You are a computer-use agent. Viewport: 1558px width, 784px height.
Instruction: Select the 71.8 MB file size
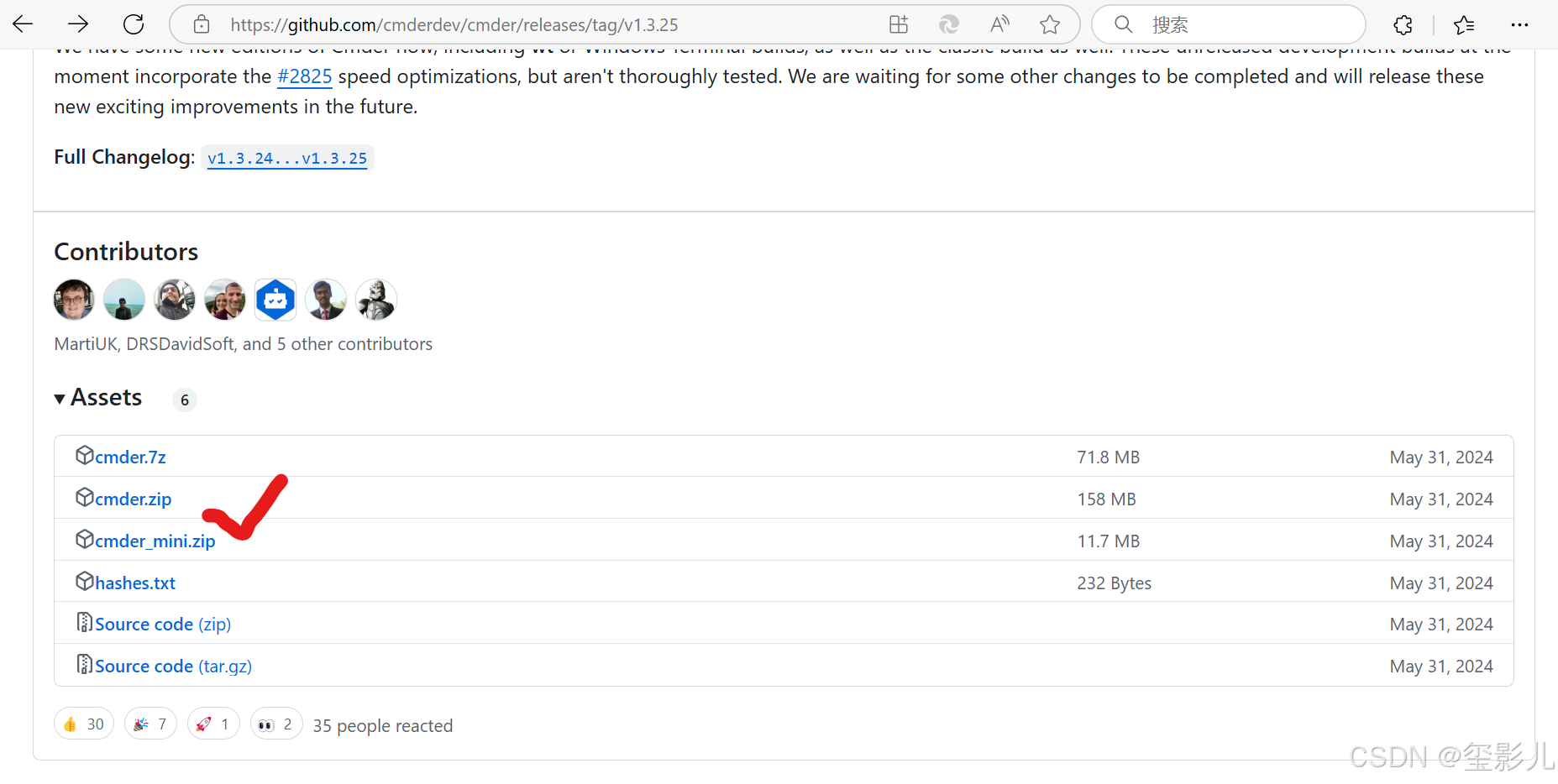(x=1109, y=457)
